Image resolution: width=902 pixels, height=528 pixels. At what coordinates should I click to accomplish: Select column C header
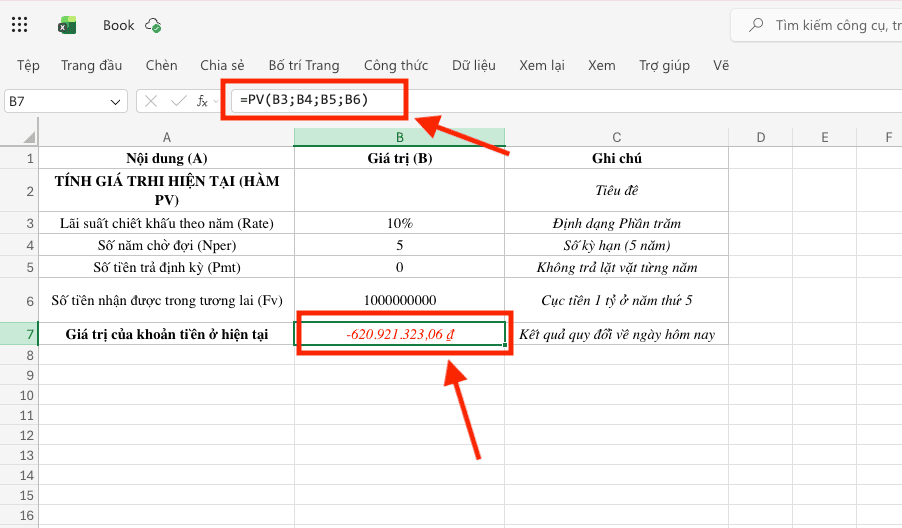[x=616, y=137]
